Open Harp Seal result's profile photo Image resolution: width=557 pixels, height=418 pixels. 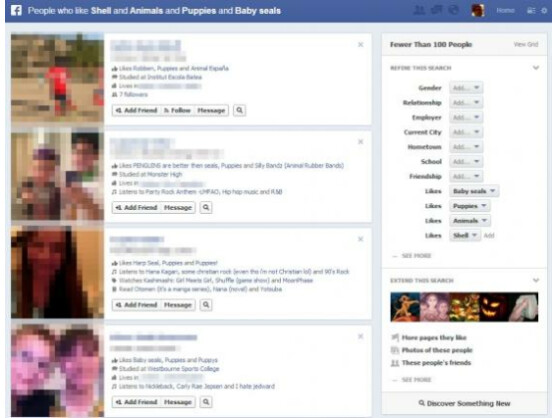point(58,273)
